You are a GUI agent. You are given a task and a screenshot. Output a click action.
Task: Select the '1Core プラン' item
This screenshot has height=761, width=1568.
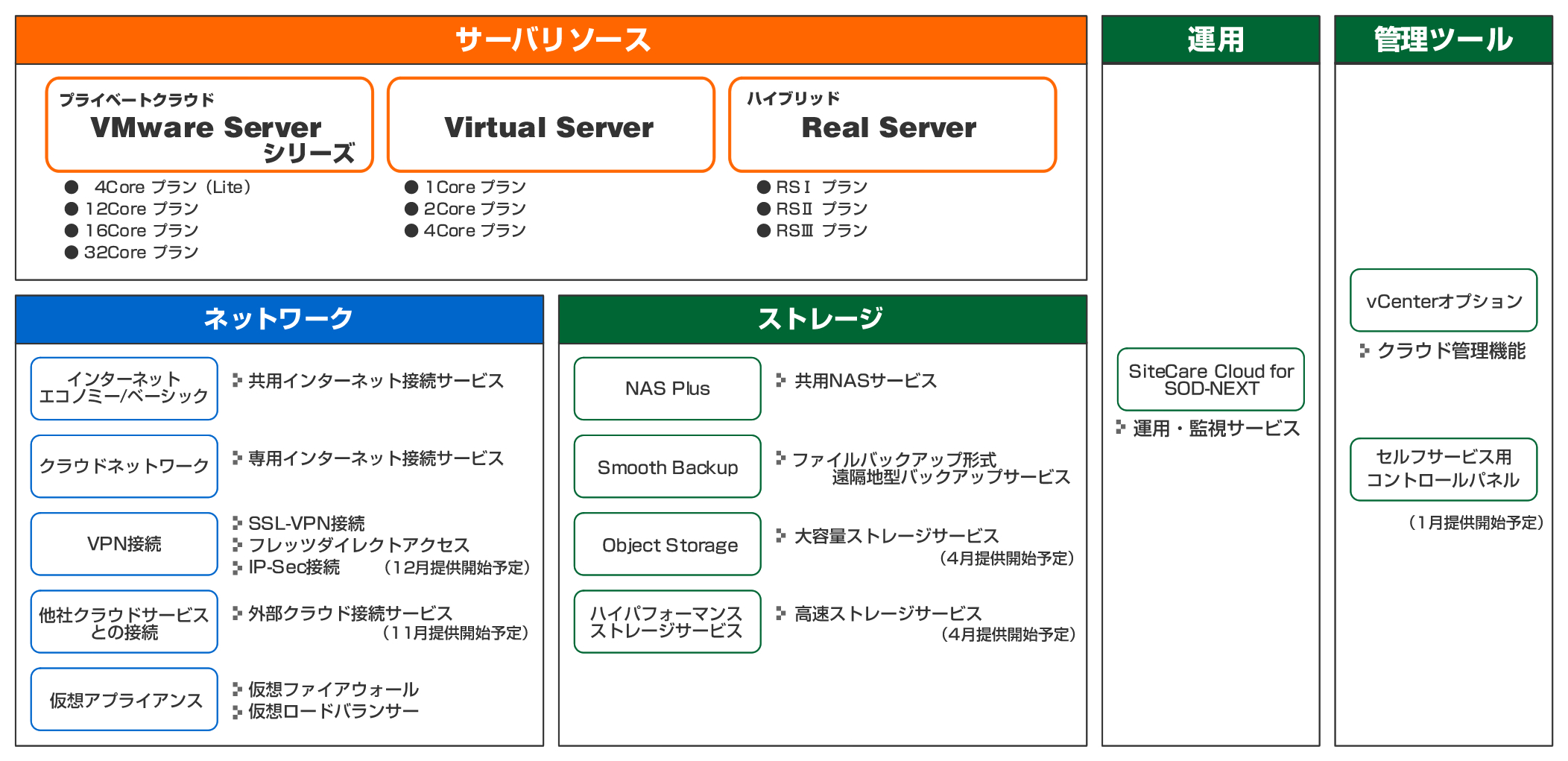pos(475,187)
